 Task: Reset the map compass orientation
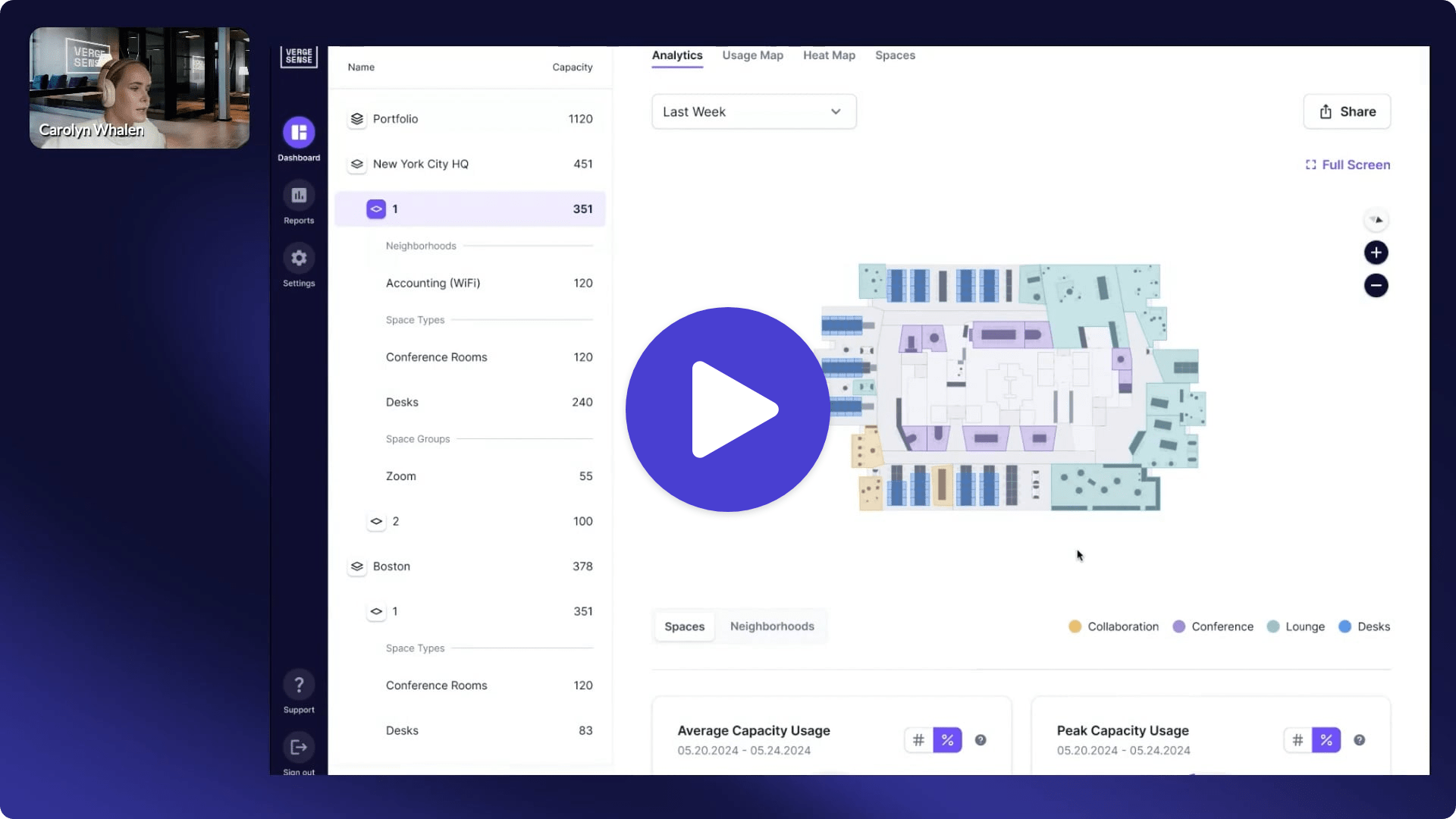coord(1376,220)
